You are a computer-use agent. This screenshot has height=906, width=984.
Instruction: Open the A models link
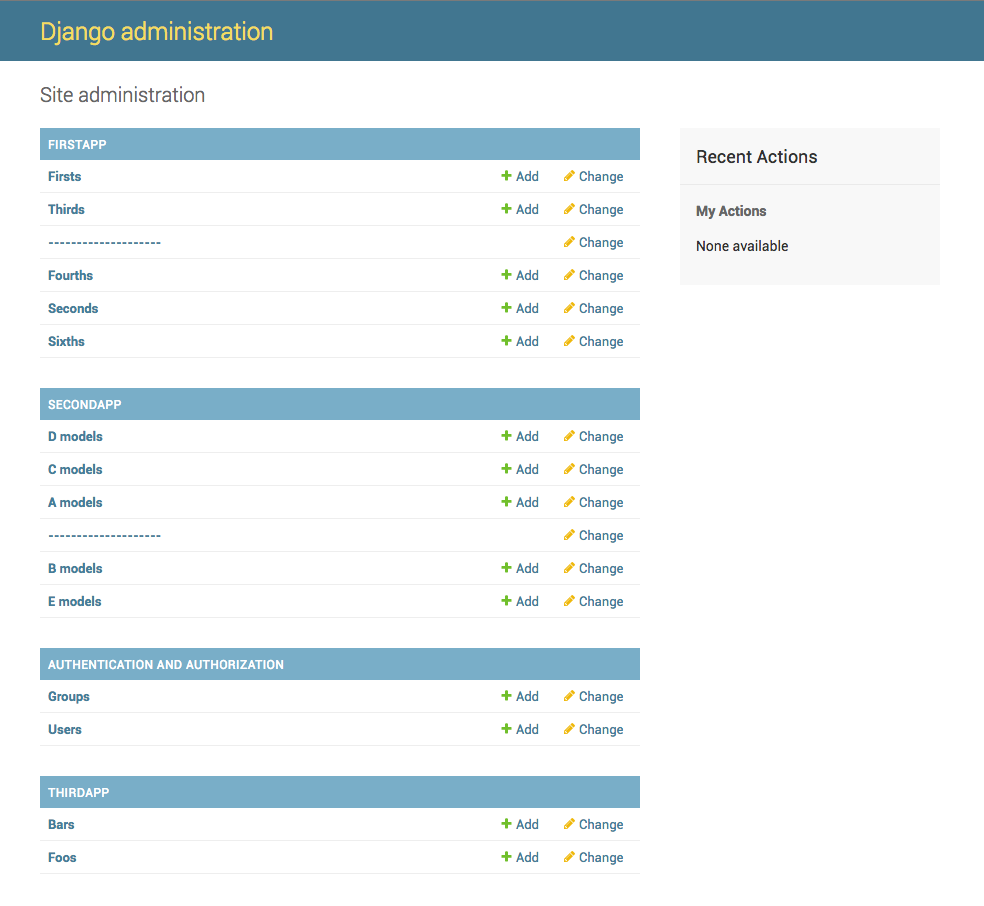75,502
